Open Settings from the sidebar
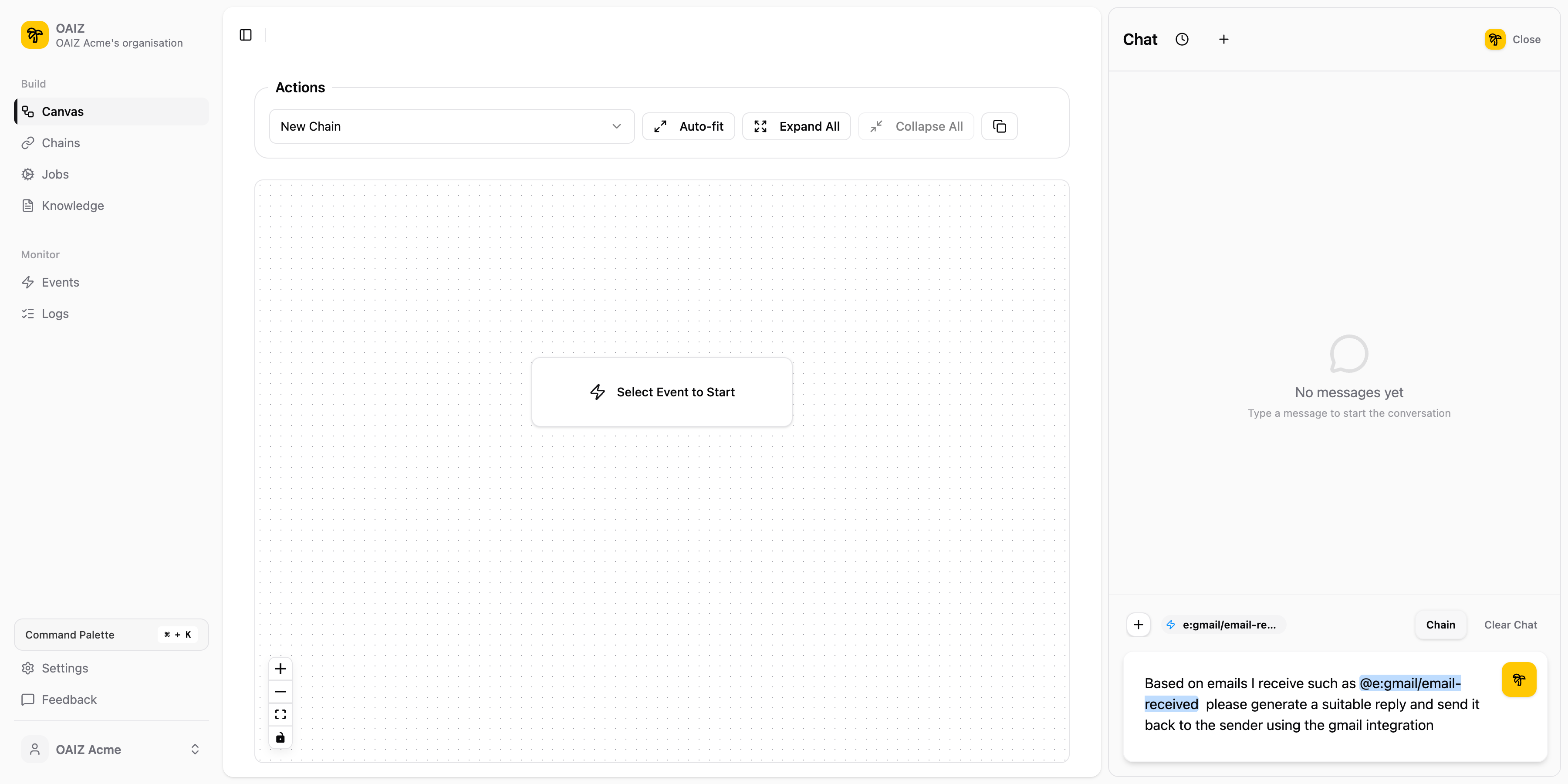This screenshot has width=1568, height=784. click(x=64, y=668)
